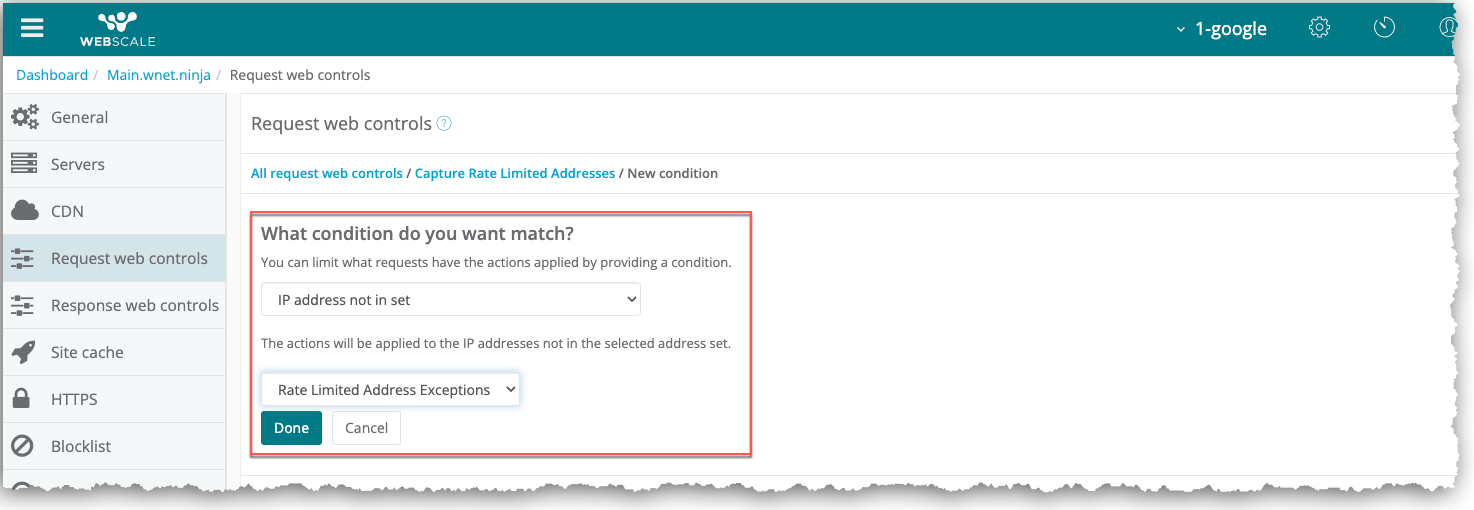The width and height of the screenshot is (1474, 510).
Task: Select Response web controls in sidebar
Action: 134,305
